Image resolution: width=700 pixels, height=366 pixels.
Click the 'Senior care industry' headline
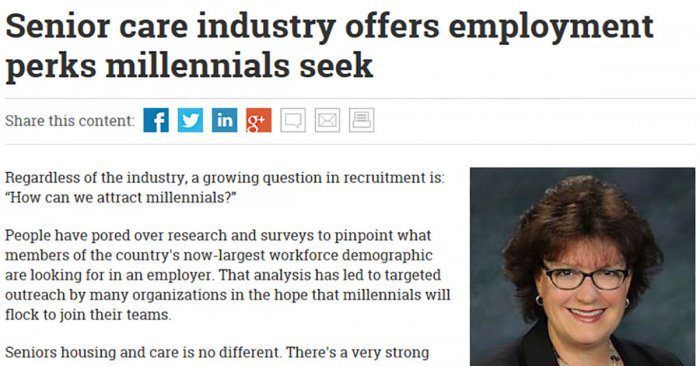329,46
